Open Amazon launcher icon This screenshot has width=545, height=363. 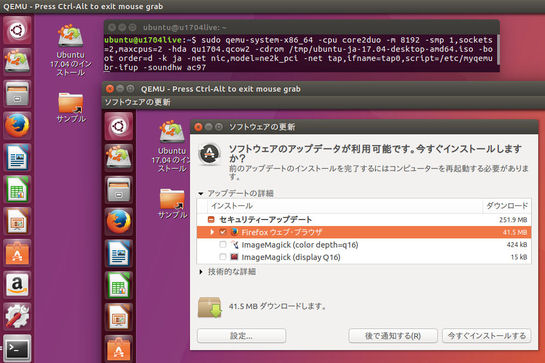pyautogui.click(x=17, y=285)
